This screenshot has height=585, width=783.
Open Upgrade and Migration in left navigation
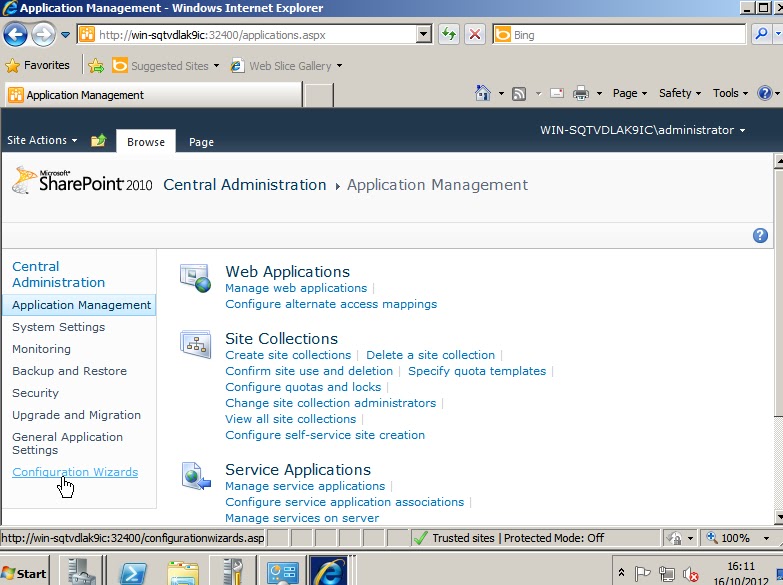pos(76,415)
